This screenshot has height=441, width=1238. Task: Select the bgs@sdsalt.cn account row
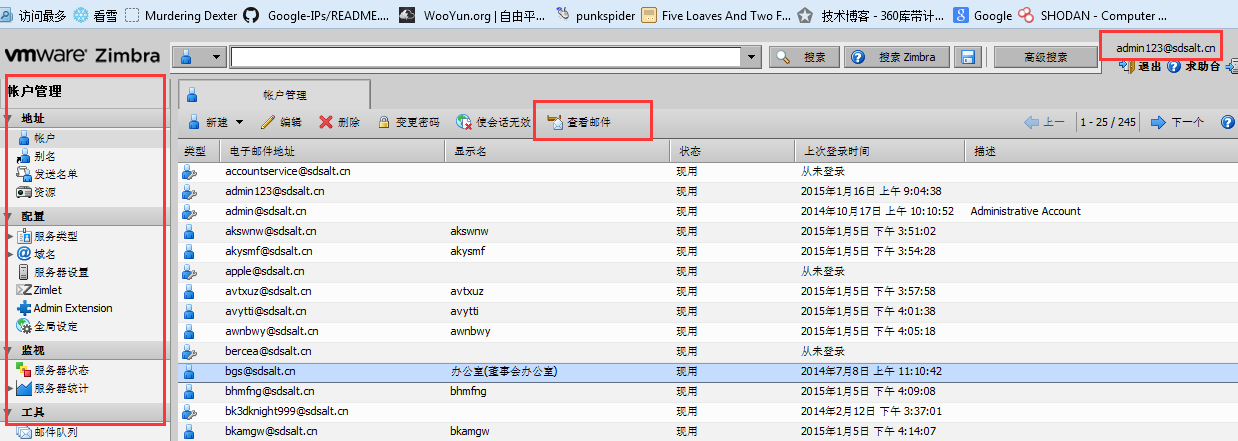coord(708,371)
